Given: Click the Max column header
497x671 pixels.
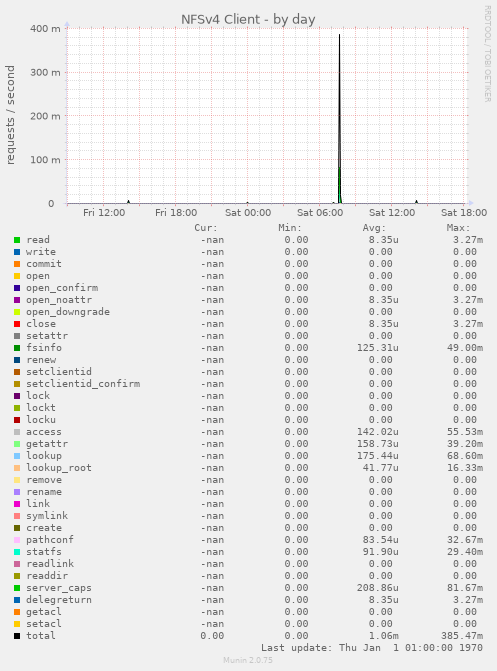Looking at the screenshot, I should coord(458,228).
